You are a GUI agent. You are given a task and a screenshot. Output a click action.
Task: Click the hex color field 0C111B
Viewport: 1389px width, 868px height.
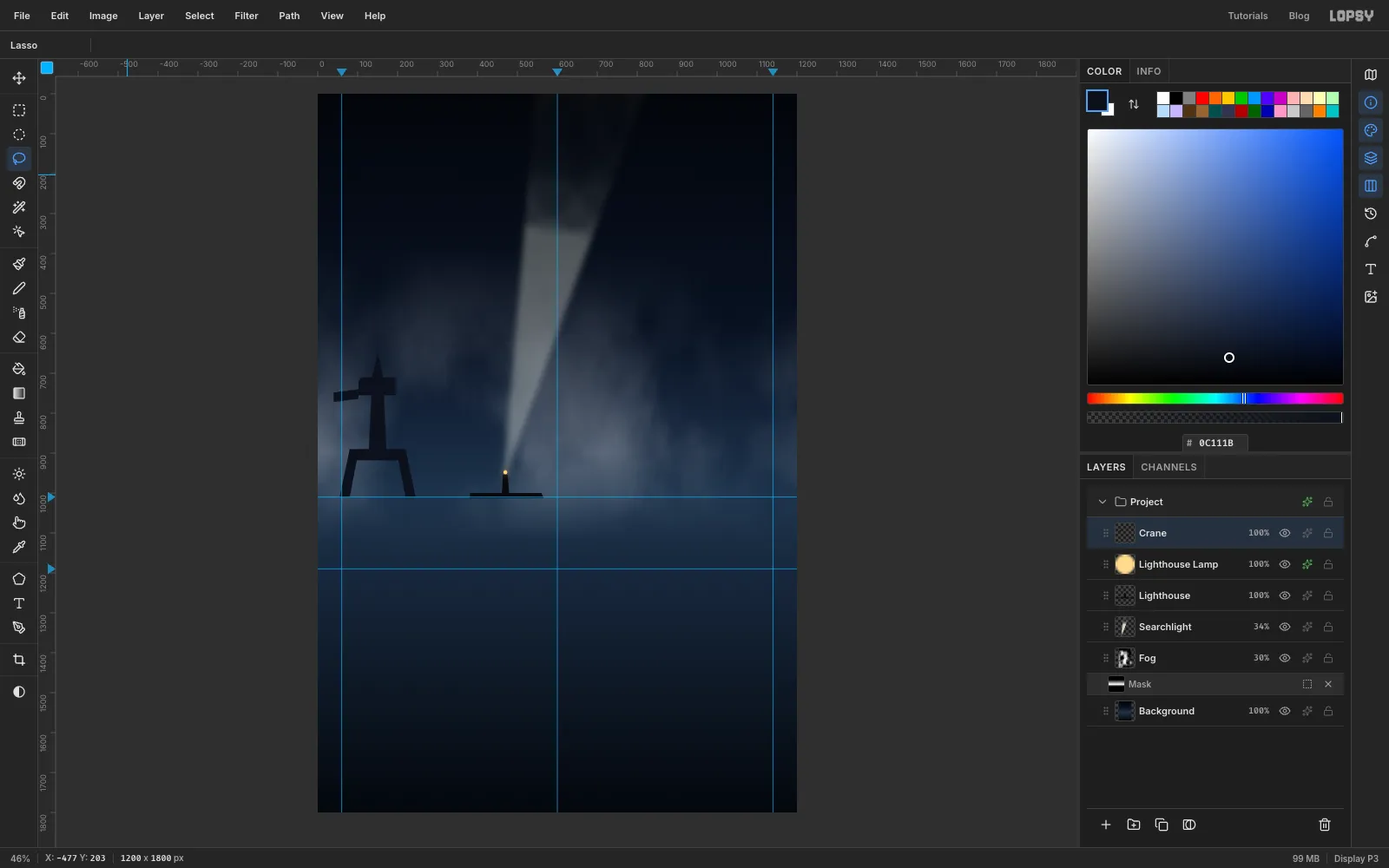[1215, 443]
